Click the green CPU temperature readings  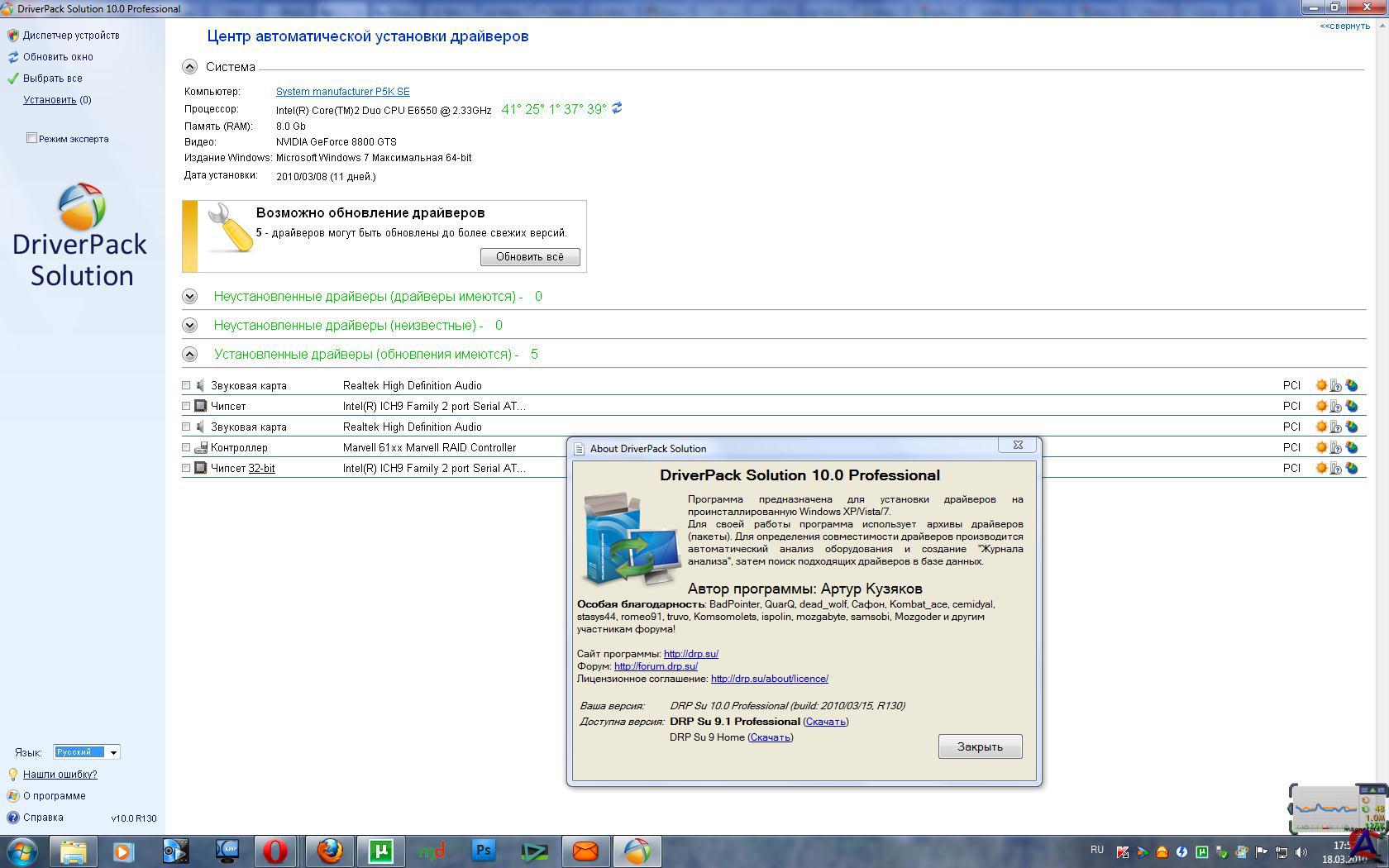[x=553, y=109]
